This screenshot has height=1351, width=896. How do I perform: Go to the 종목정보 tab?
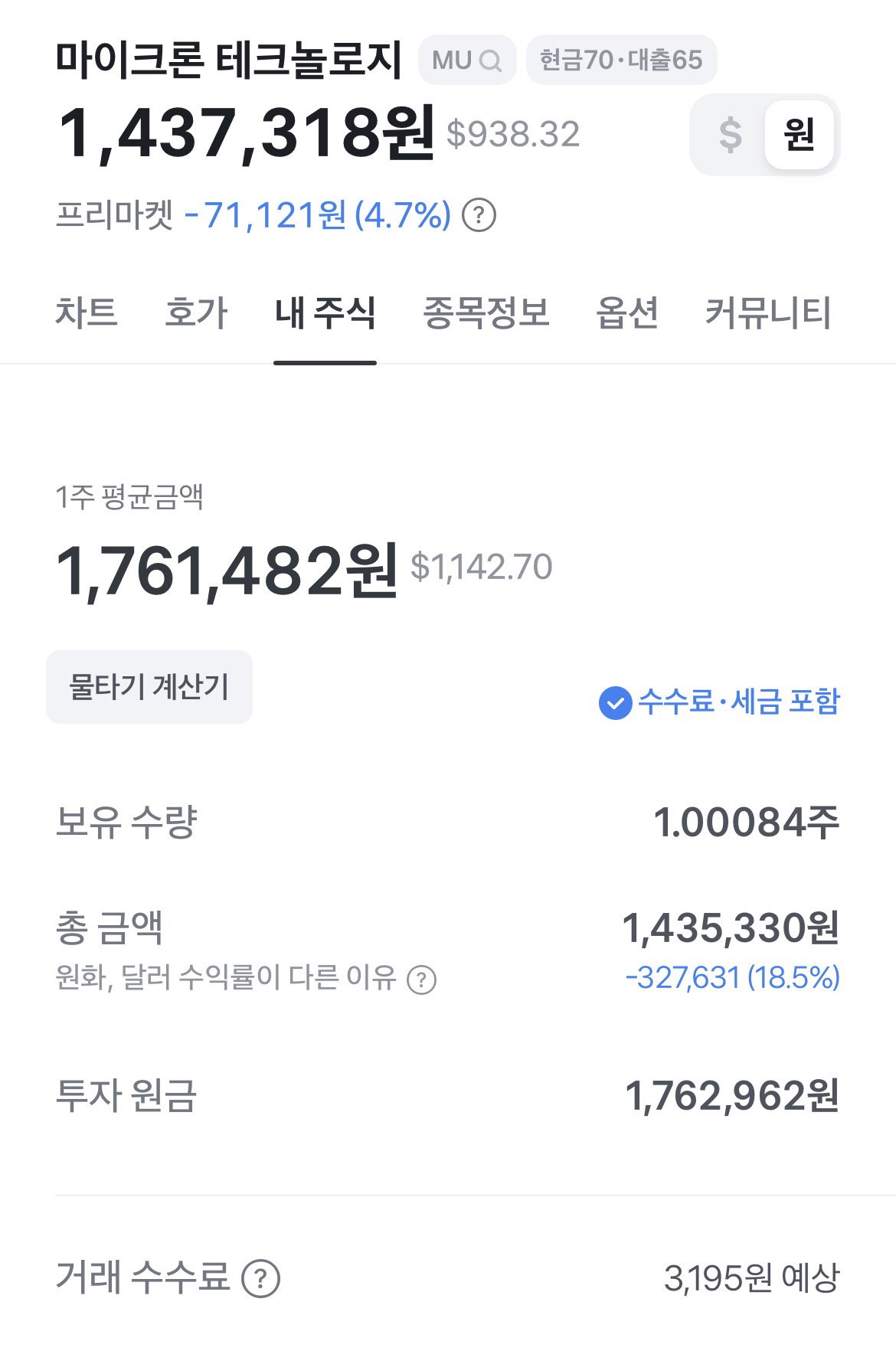click(486, 312)
